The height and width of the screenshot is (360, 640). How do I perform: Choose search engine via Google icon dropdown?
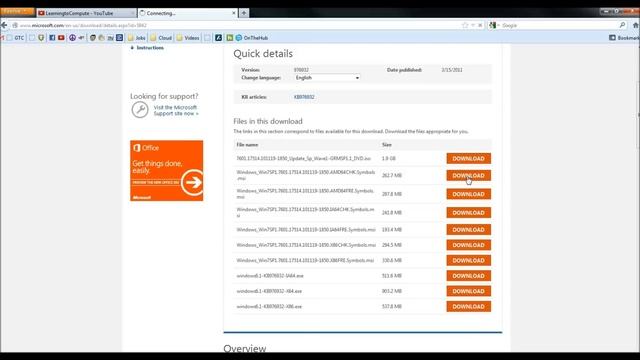point(494,25)
